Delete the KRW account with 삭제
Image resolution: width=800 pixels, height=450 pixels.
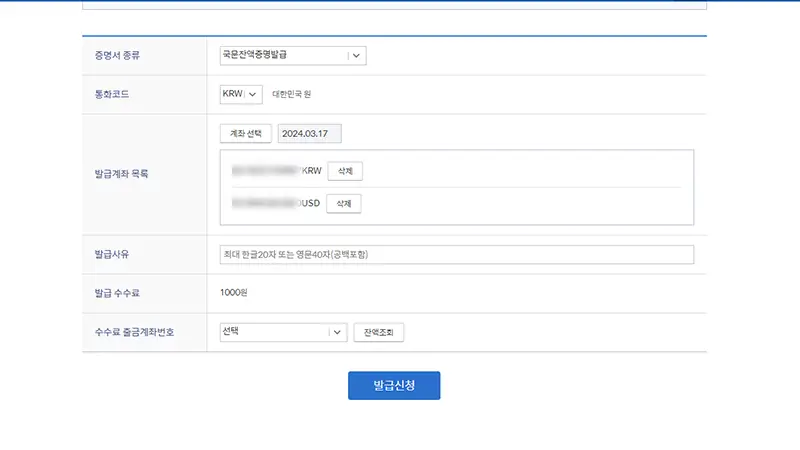pos(345,171)
